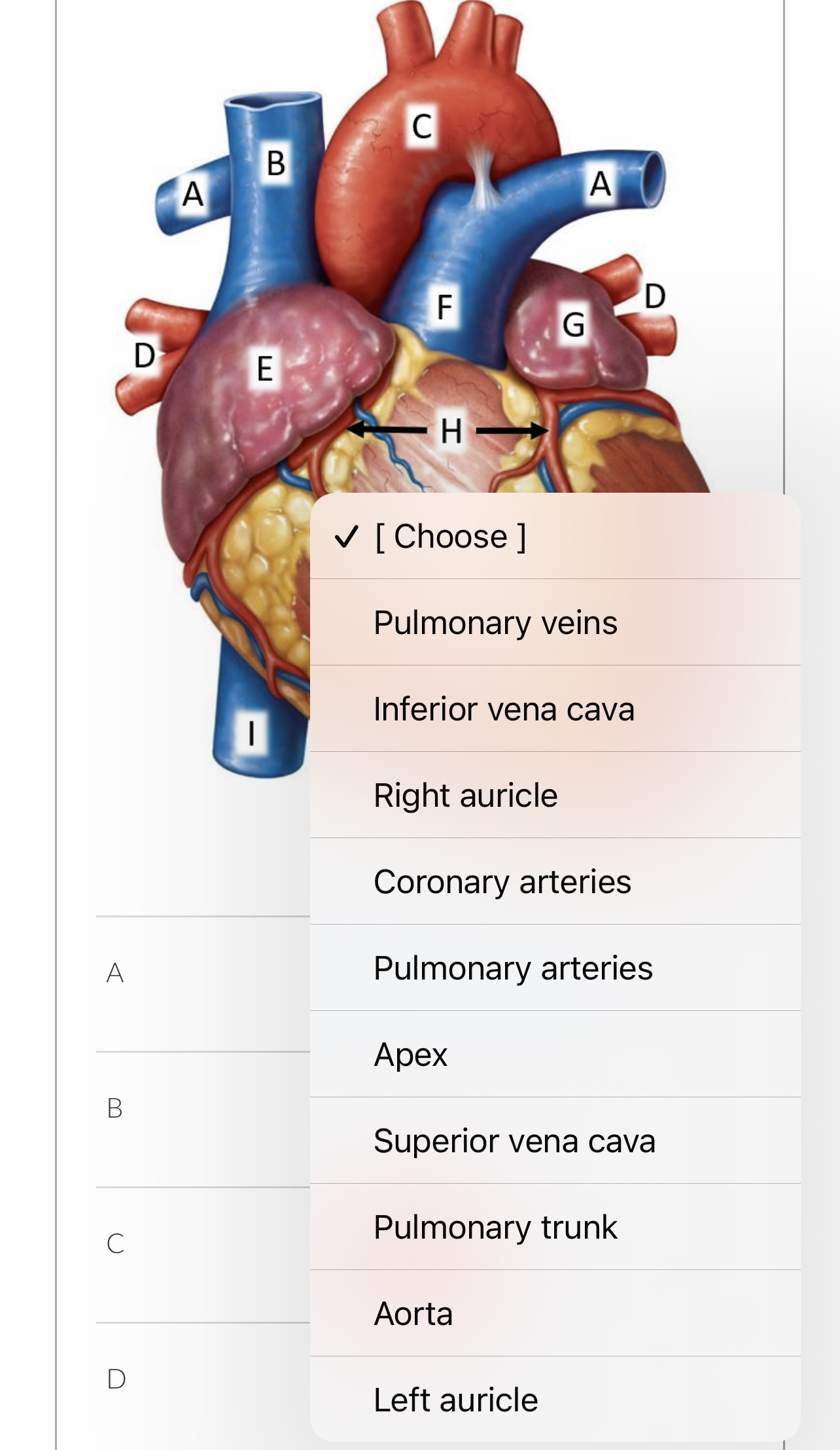Choose "Aorta" answer option
Viewport: 840px width, 1450px height.
point(413,1313)
